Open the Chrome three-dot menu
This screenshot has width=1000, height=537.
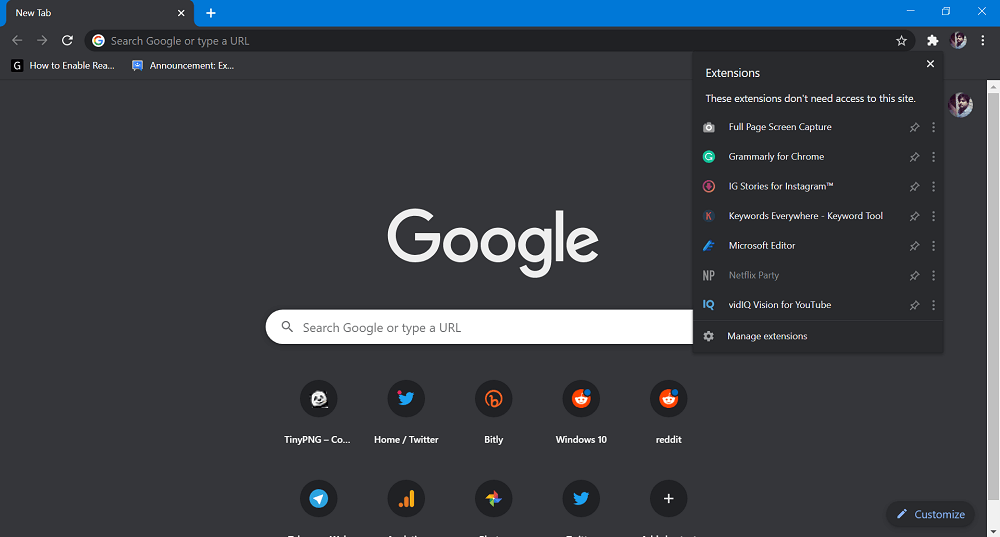(x=983, y=41)
